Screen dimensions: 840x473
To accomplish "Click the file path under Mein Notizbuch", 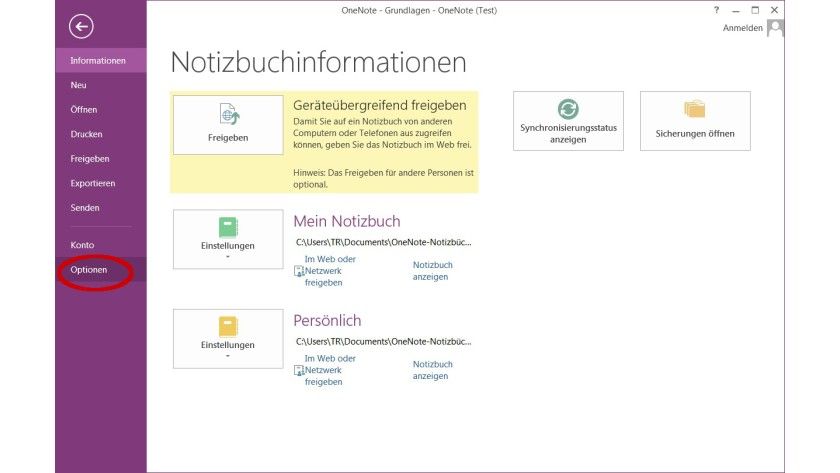I will tap(384, 242).
